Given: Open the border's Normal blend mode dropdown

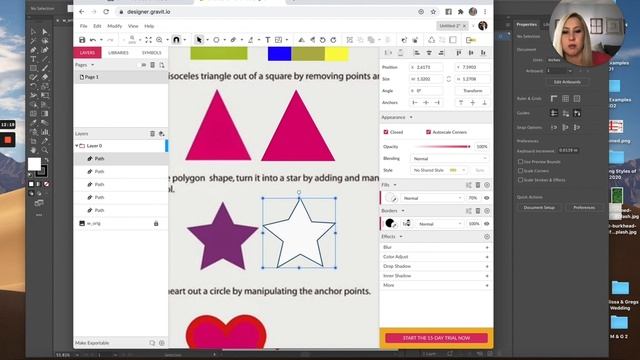Looking at the screenshot, I should pyautogui.click(x=440, y=224).
